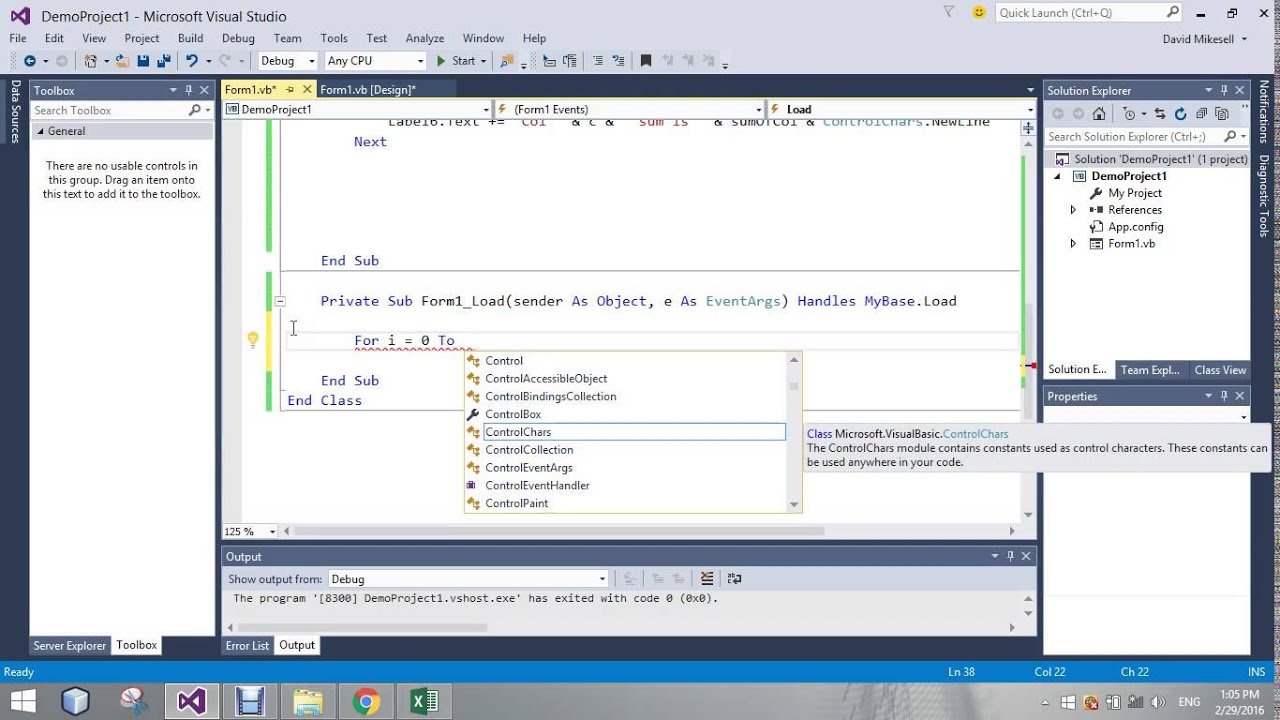The width and height of the screenshot is (1280, 720).
Task: Click the Clear All icon in Output toolbar
Action: point(707,578)
